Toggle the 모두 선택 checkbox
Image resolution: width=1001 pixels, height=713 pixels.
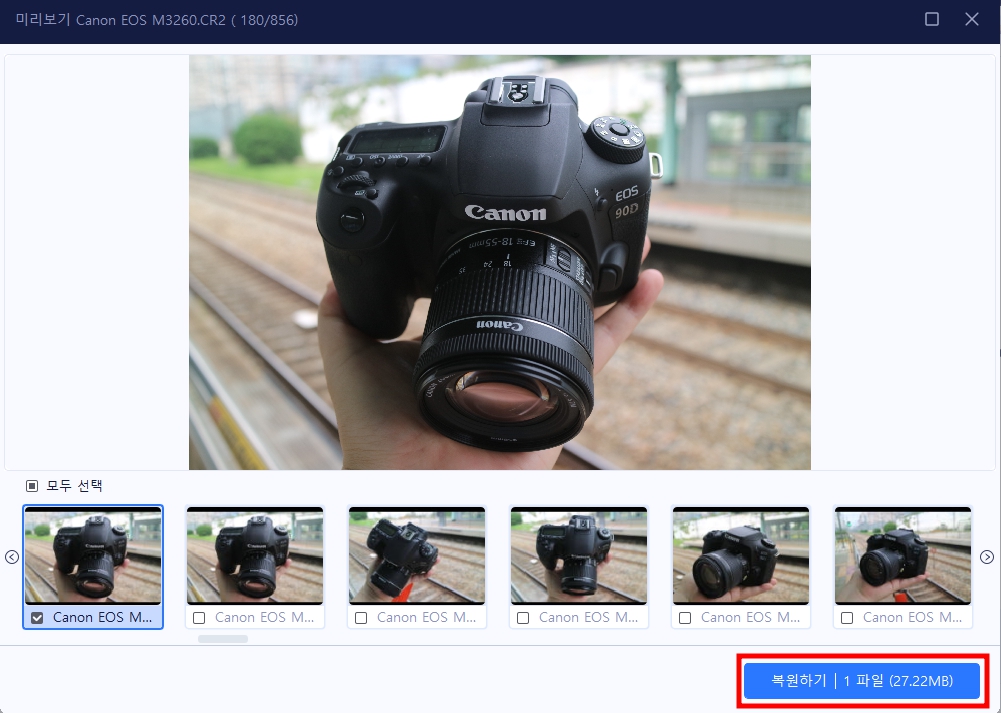31,486
